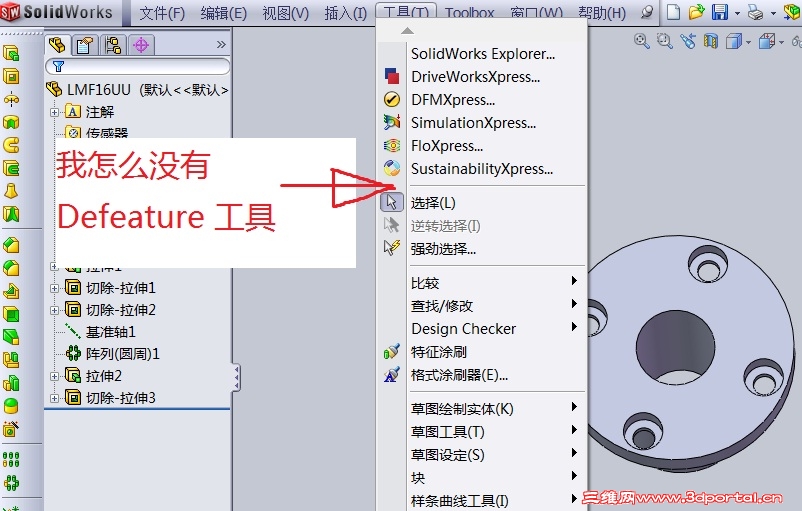This screenshot has width=802, height=511.
Task: Open SimulationXpress analysis
Action: [x=474, y=123]
